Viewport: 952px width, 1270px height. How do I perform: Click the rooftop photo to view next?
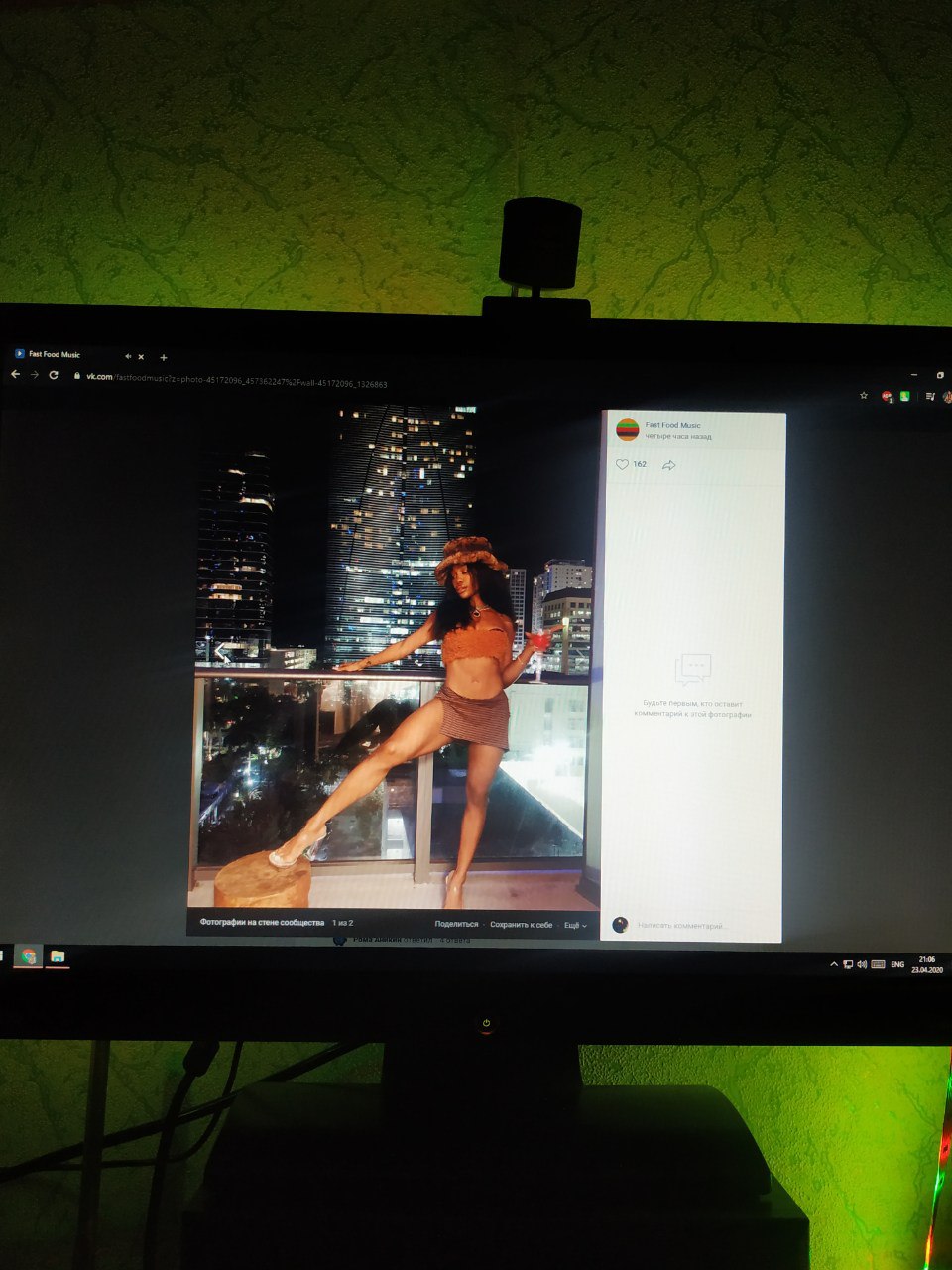click(x=396, y=655)
